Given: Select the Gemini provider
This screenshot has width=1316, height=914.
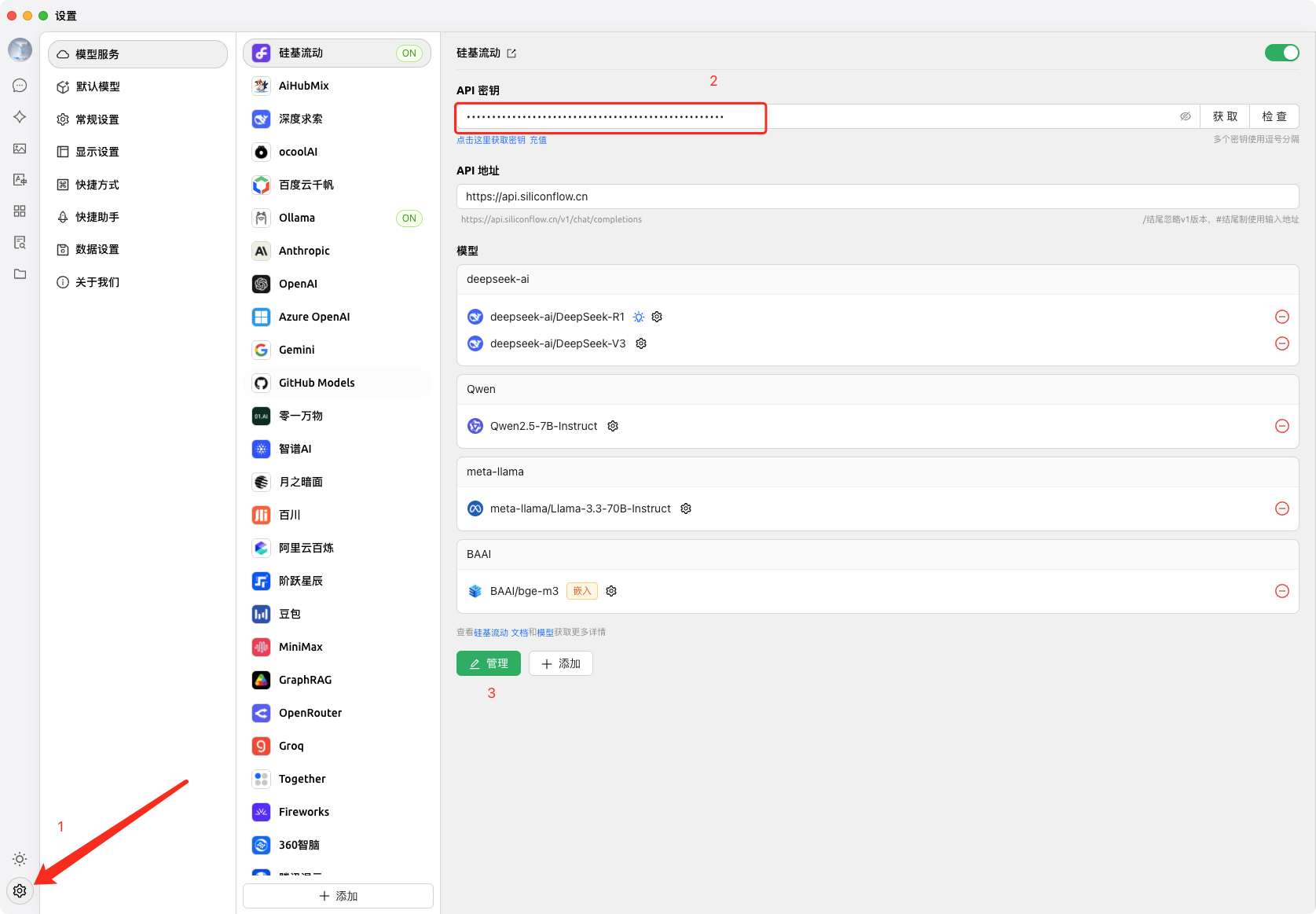Looking at the screenshot, I should (x=337, y=350).
